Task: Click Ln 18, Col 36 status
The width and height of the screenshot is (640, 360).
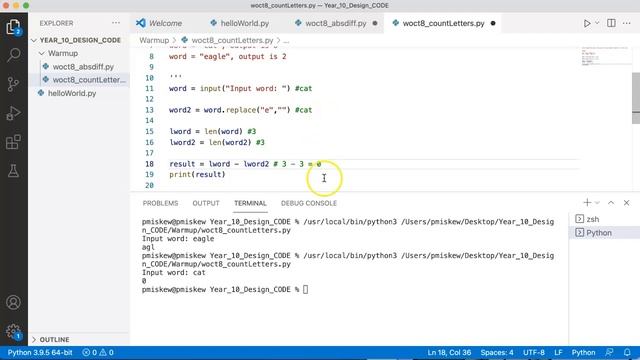Action: click(x=449, y=353)
